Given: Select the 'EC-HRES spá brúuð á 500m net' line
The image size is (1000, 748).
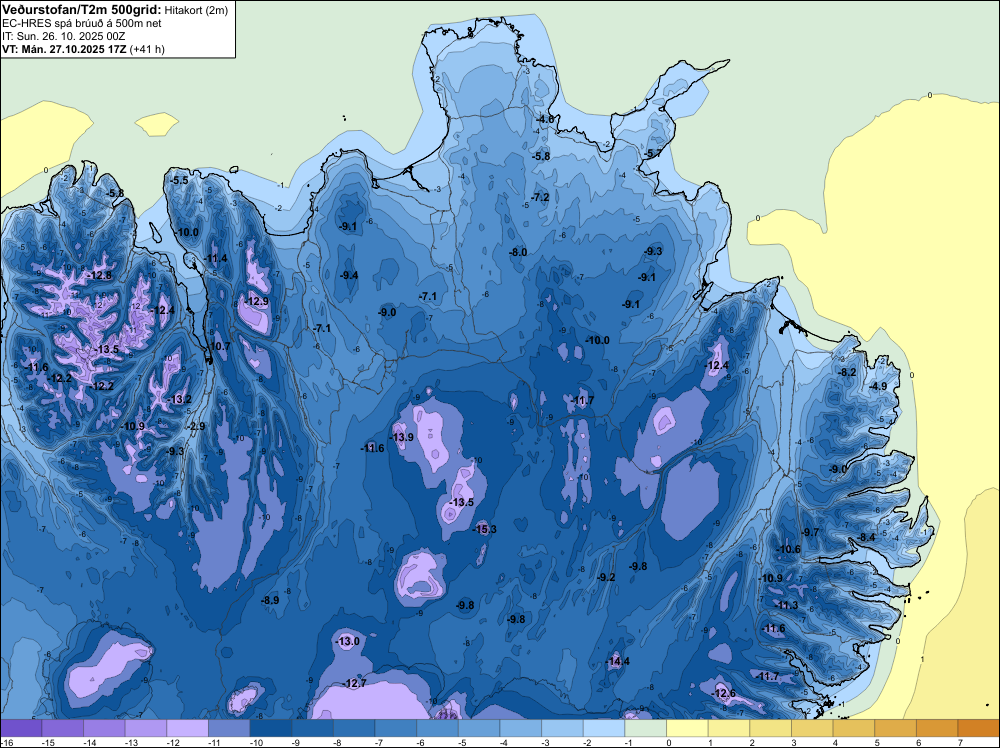Looking at the screenshot, I should 82,24.
